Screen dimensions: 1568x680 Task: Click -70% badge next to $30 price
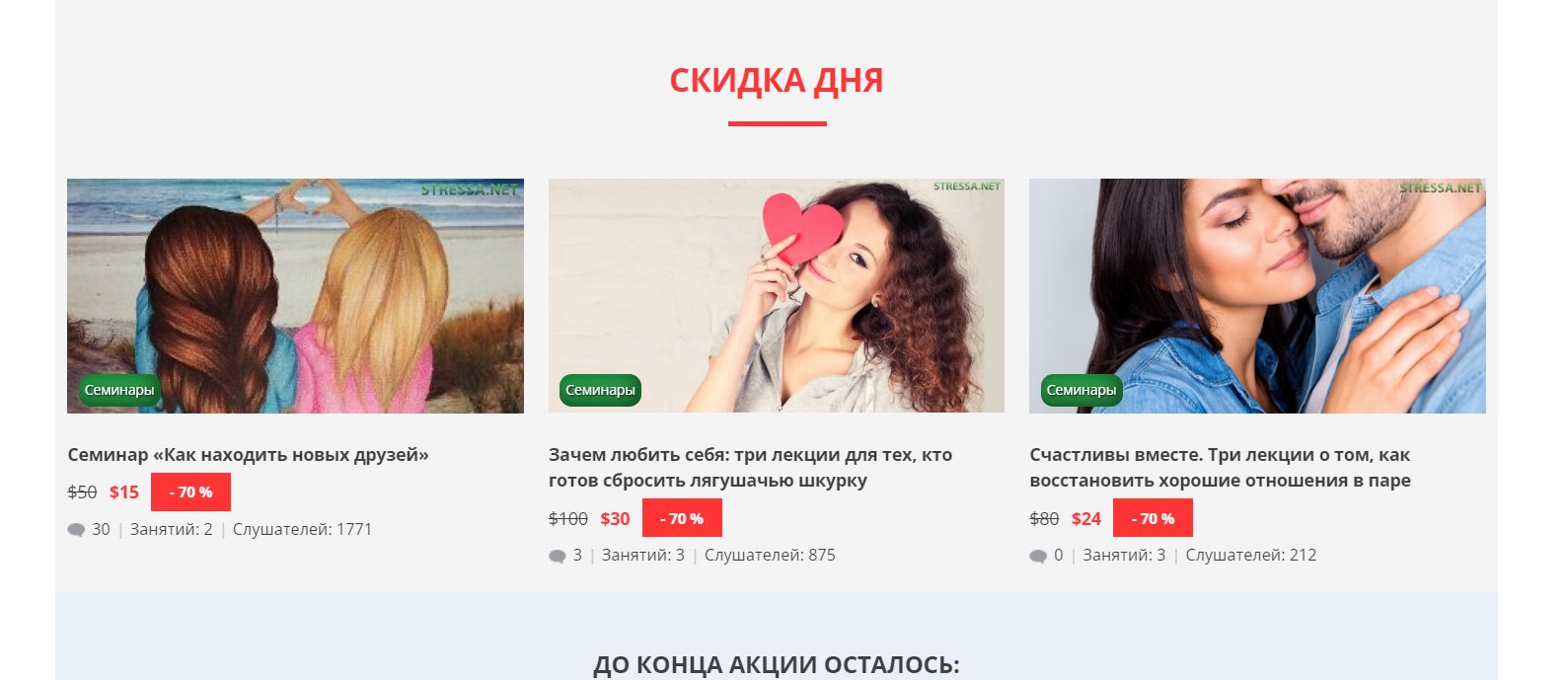(682, 518)
